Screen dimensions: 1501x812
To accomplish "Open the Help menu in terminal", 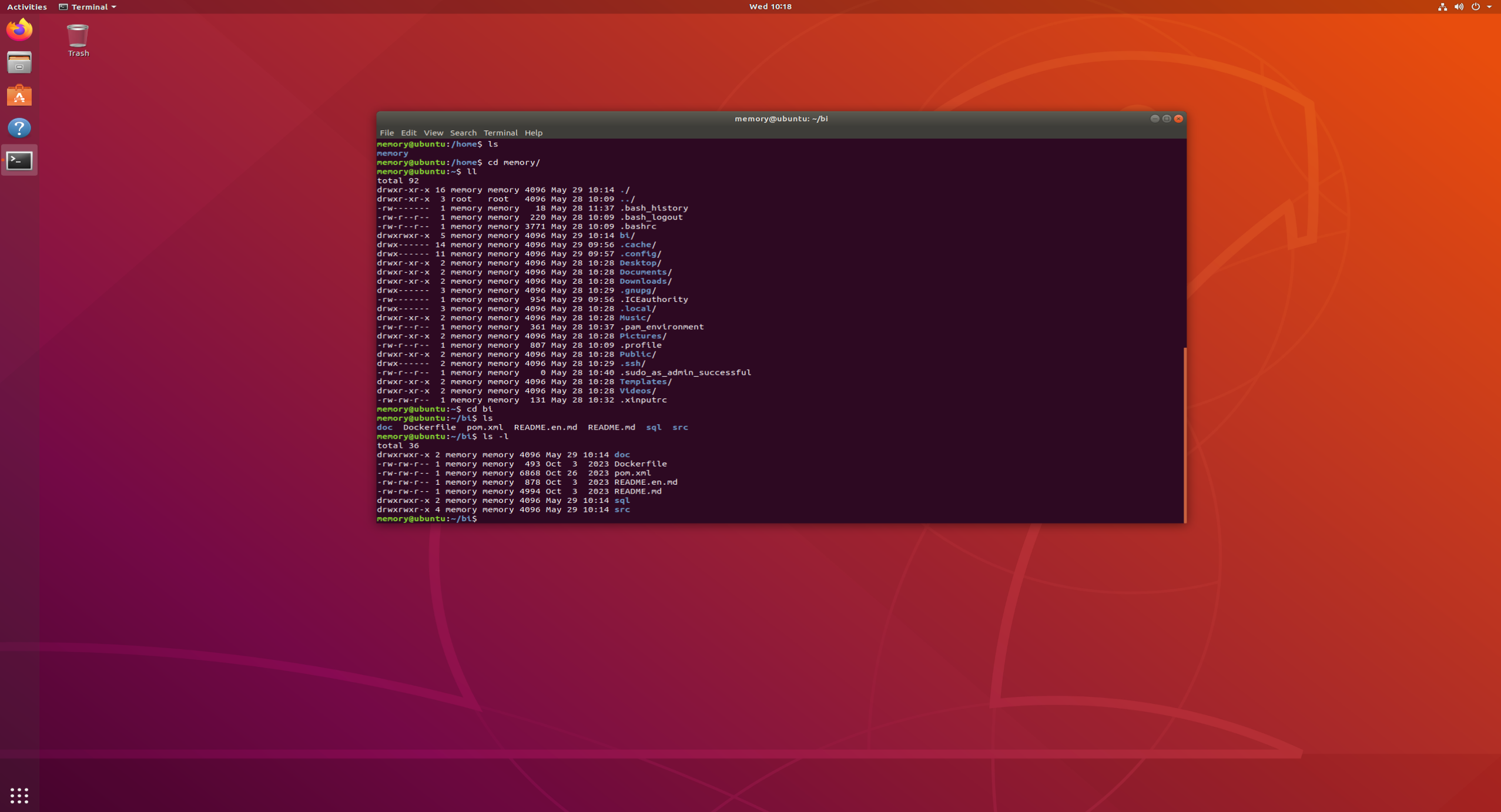I will (534, 133).
